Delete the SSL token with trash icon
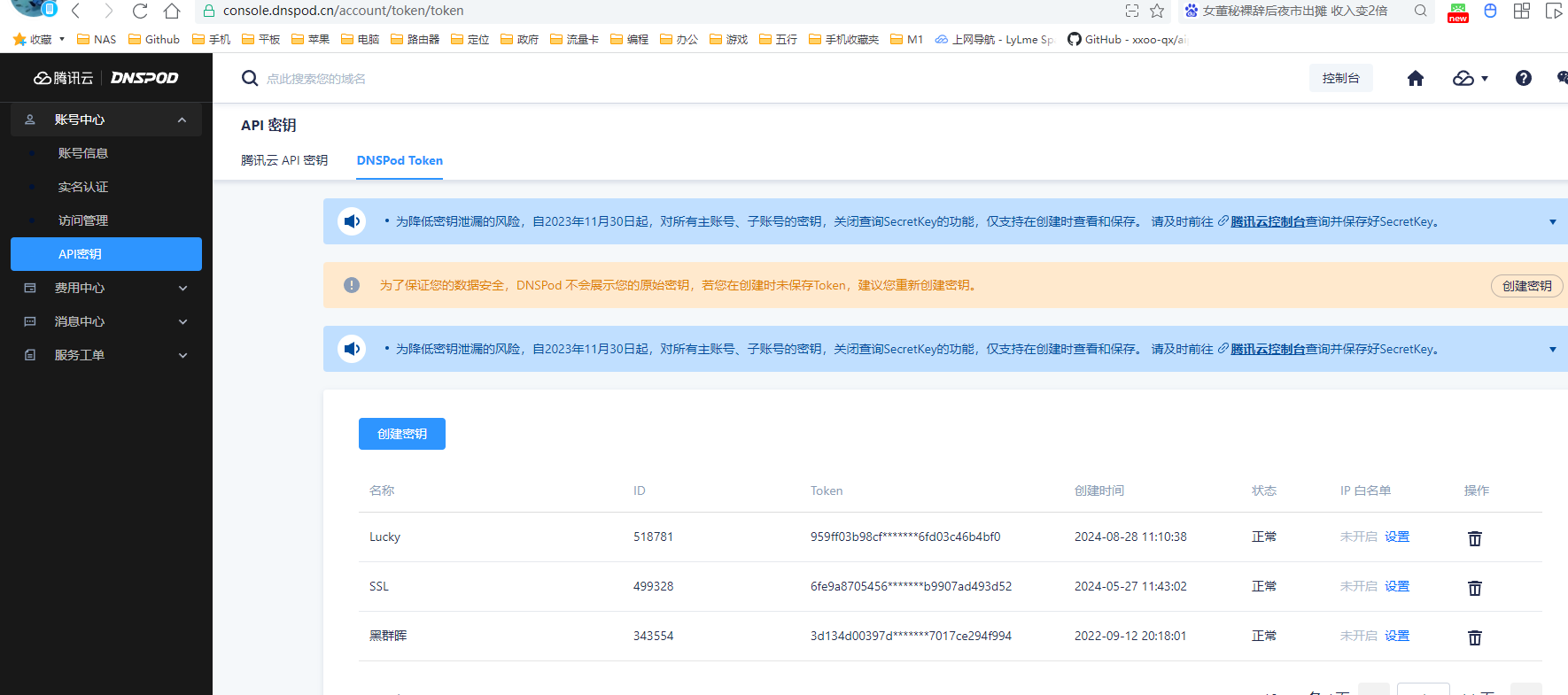The width and height of the screenshot is (1568, 695). pyautogui.click(x=1475, y=588)
